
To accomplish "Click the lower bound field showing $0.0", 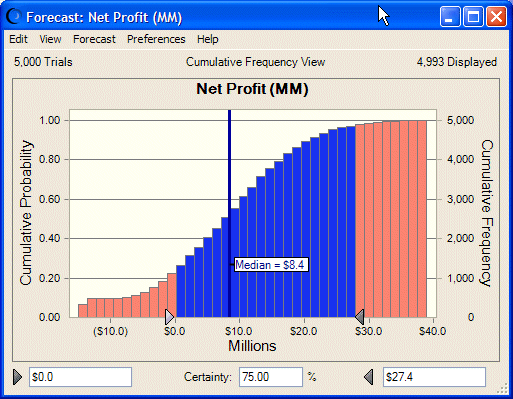I will (80, 377).
